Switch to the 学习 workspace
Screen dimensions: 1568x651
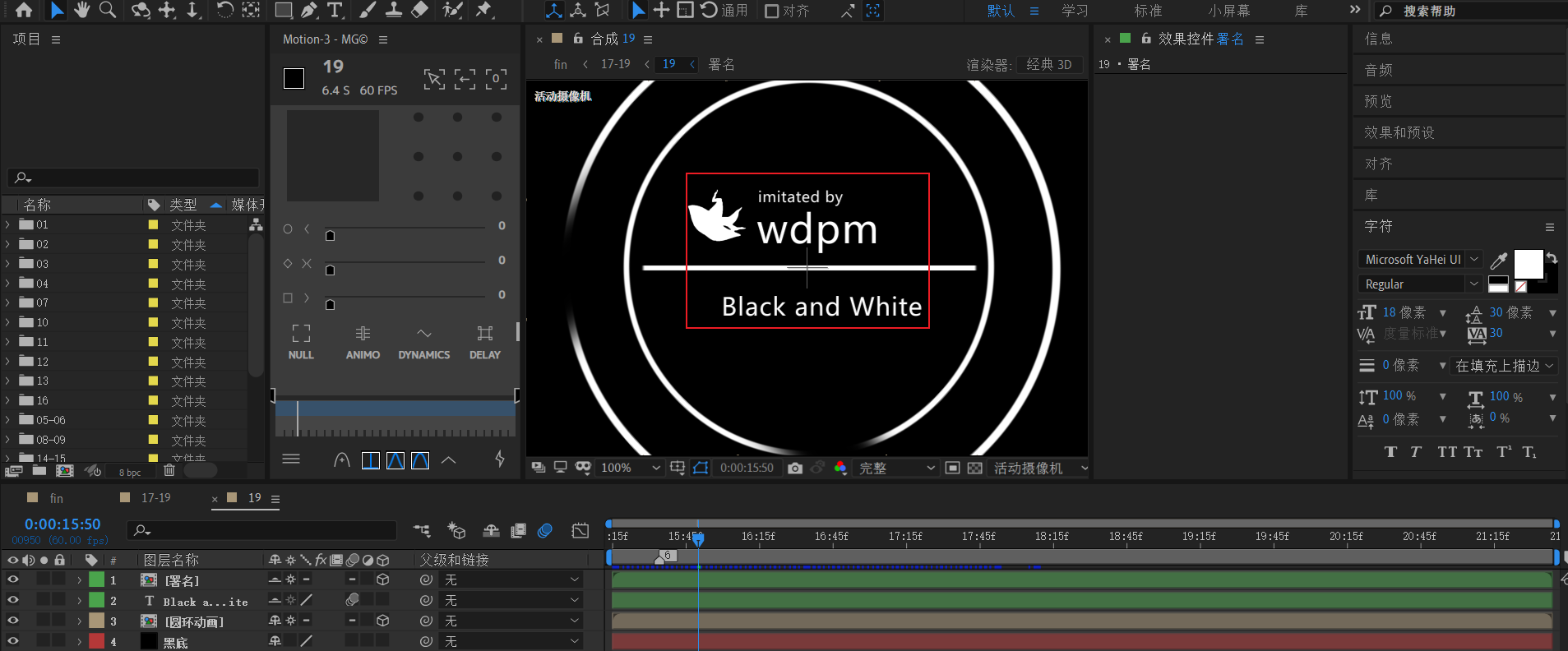(x=1075, y=11)
